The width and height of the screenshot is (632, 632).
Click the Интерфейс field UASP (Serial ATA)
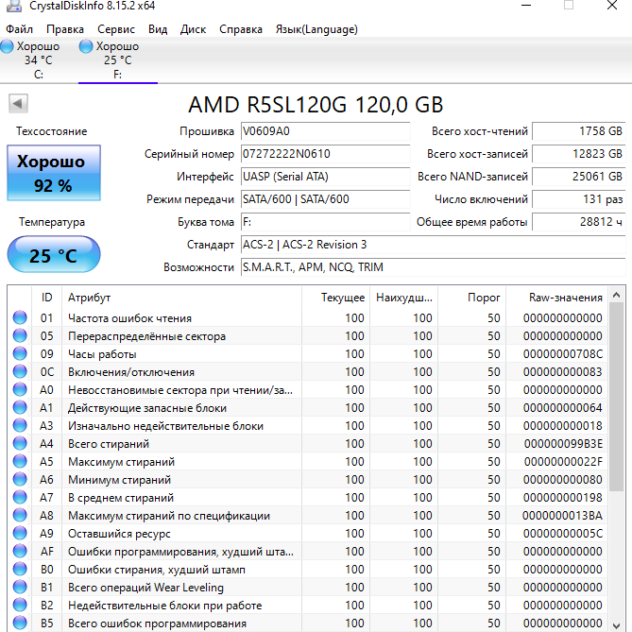tap(325, 177)
